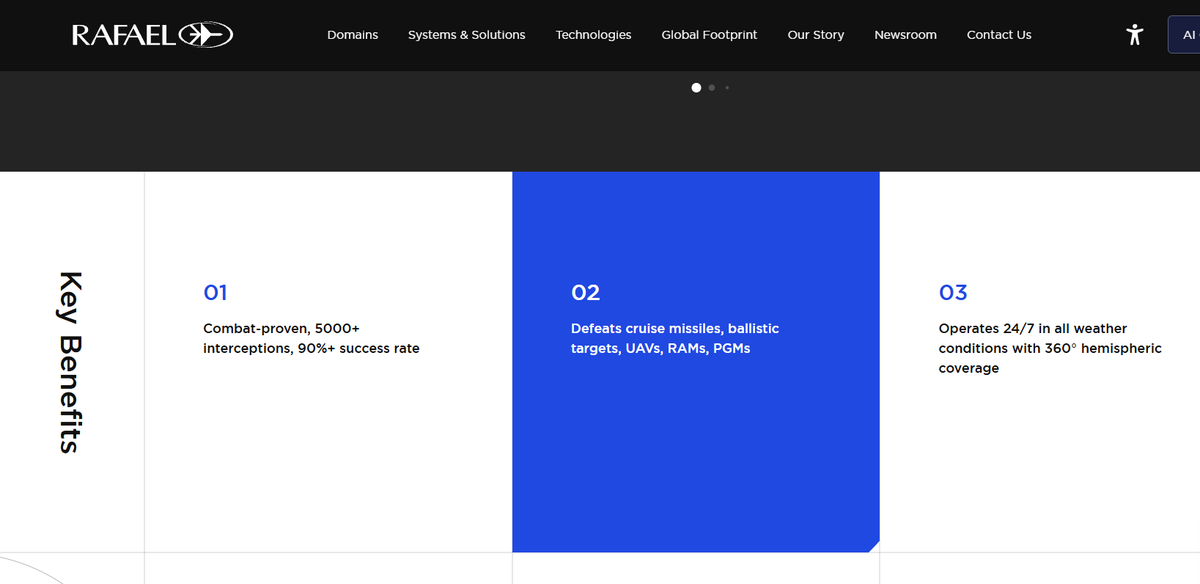Click the 'Defeats cruise missiles, ballistic targets' text

tap(675, 338)
